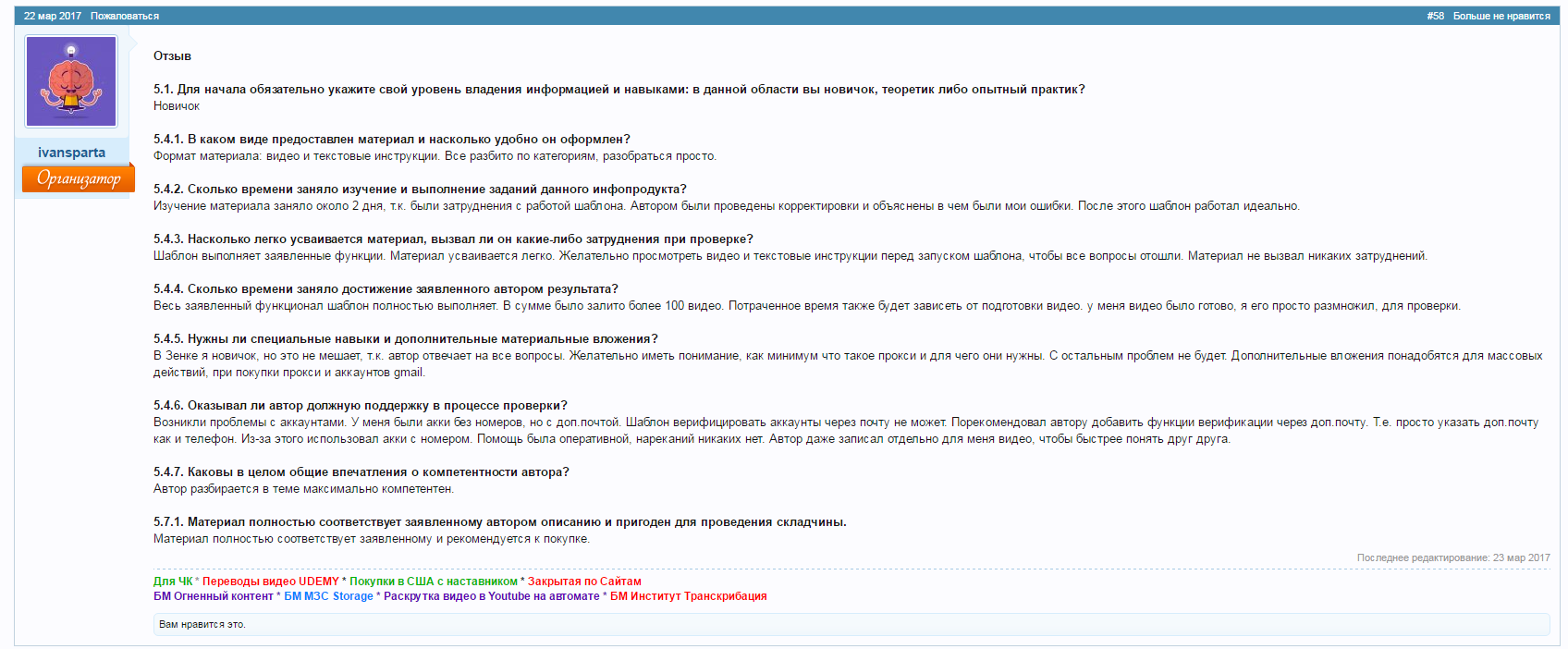
Task: Click the orange Организатор badge
Action: click(79, 178)
